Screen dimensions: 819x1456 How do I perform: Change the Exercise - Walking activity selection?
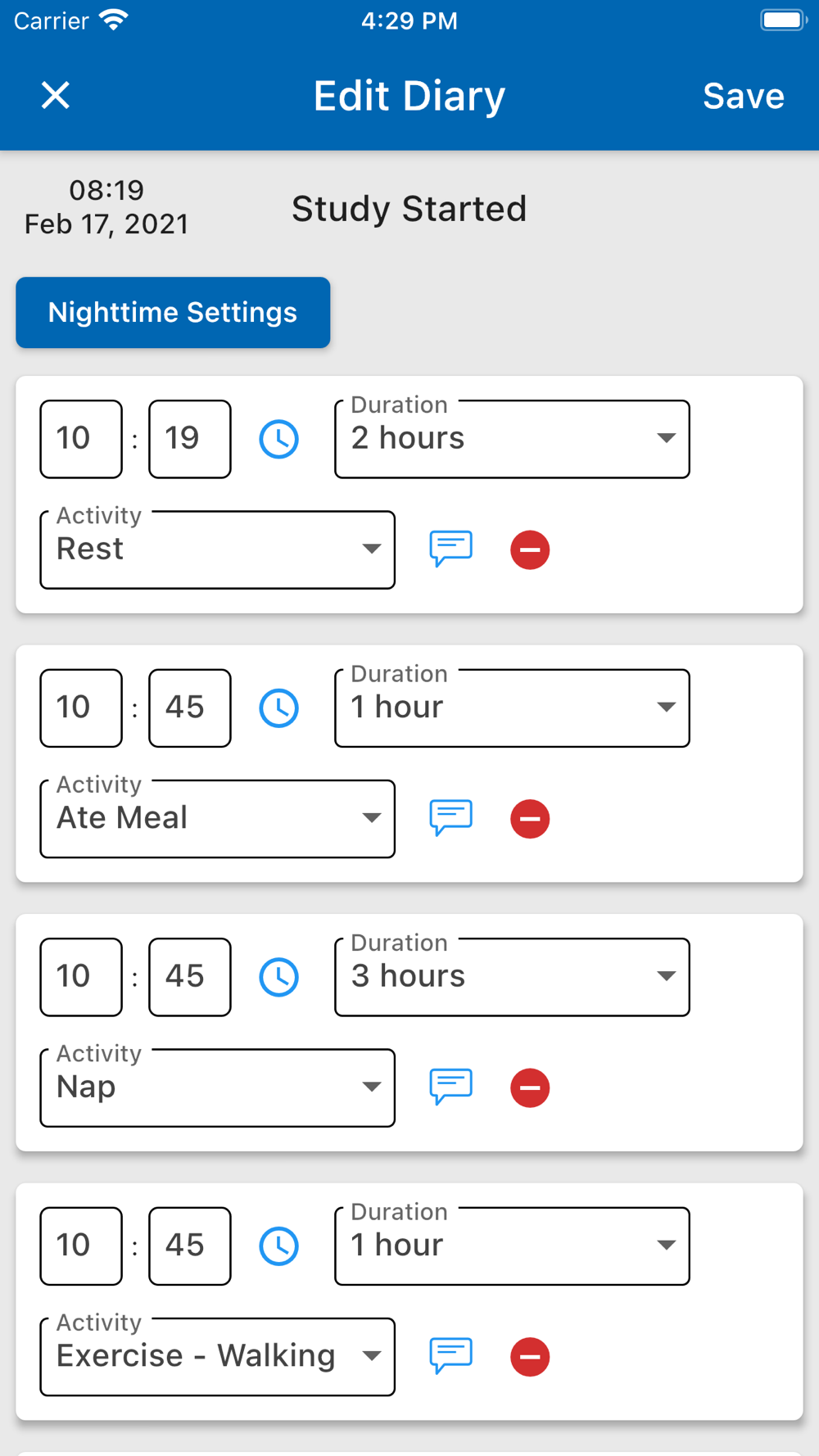click(x=217, y=1356)
